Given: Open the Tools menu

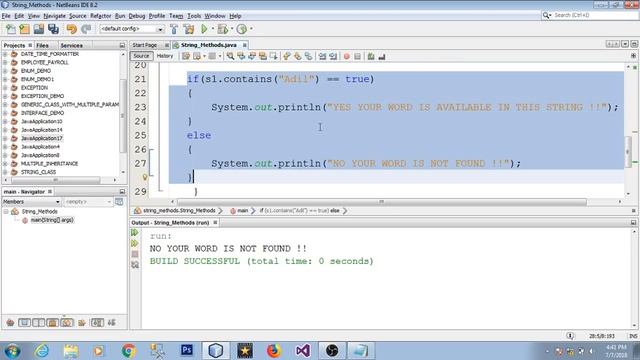Looking at the screenshot, I should [194, 16].
